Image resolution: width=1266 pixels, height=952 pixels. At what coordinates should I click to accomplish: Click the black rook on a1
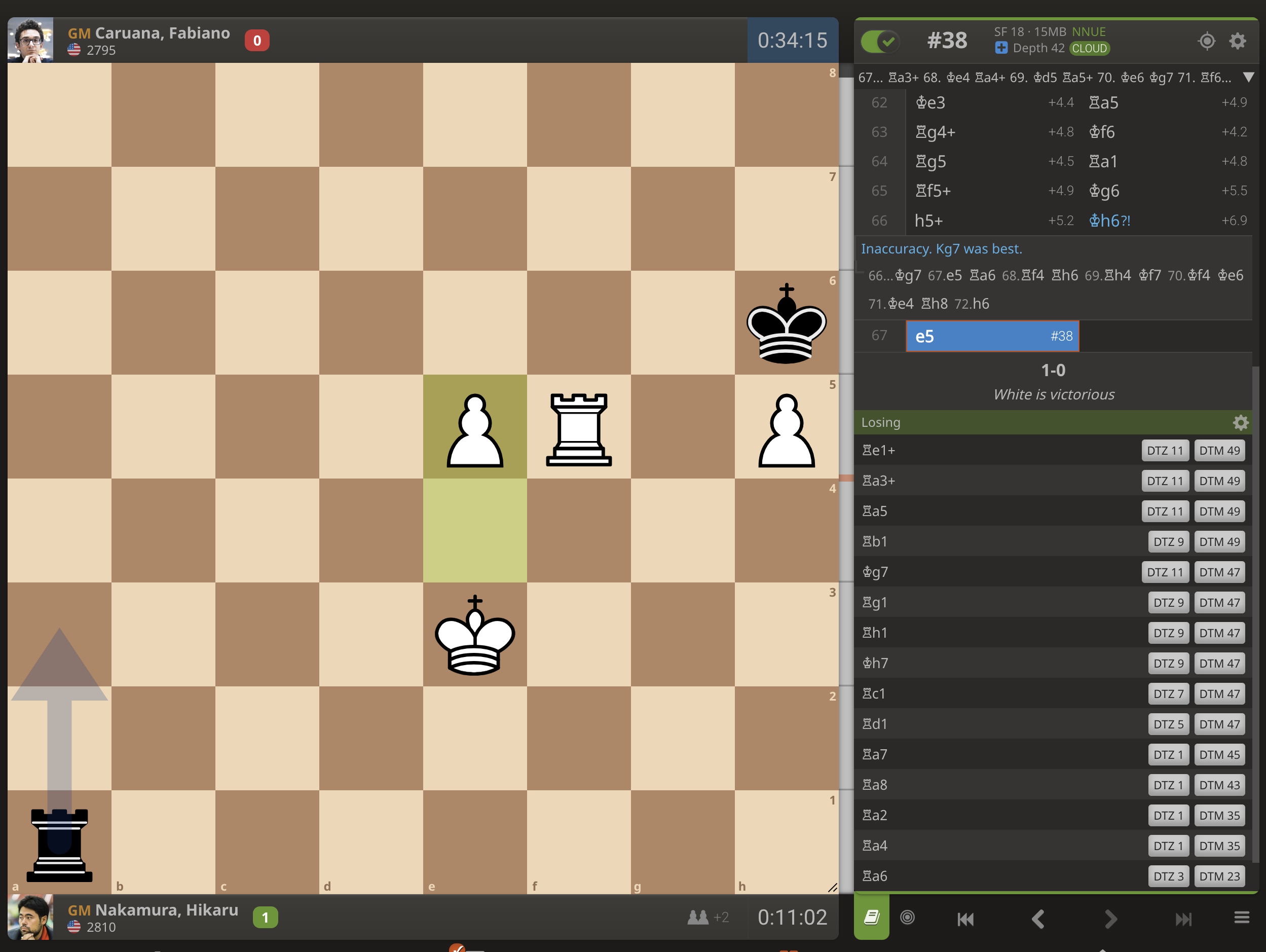coord(59,844)
